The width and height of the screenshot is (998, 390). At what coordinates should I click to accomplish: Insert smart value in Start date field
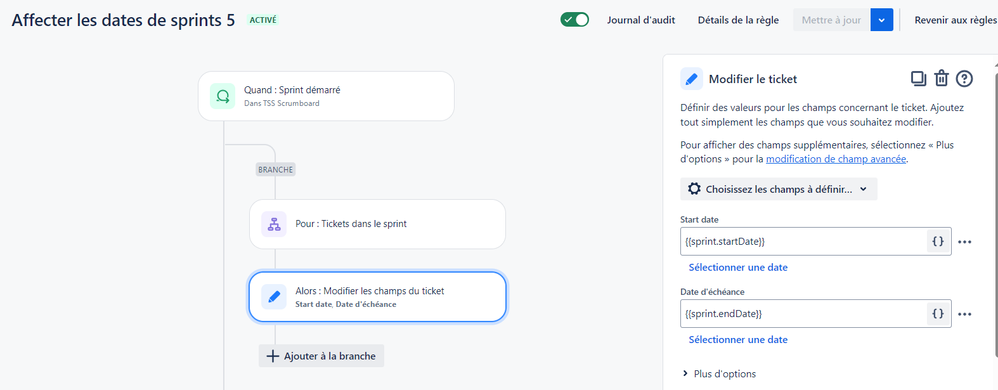coord(938,242)
